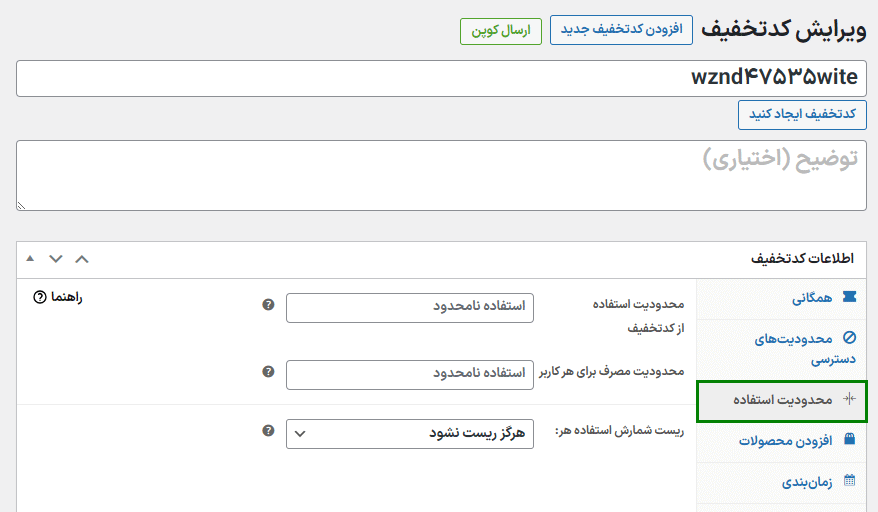Viewport: 878px width, 512px height.
Task: Open محدودیت‌های دسترسی restrictions tab
Action: [782, 348]
